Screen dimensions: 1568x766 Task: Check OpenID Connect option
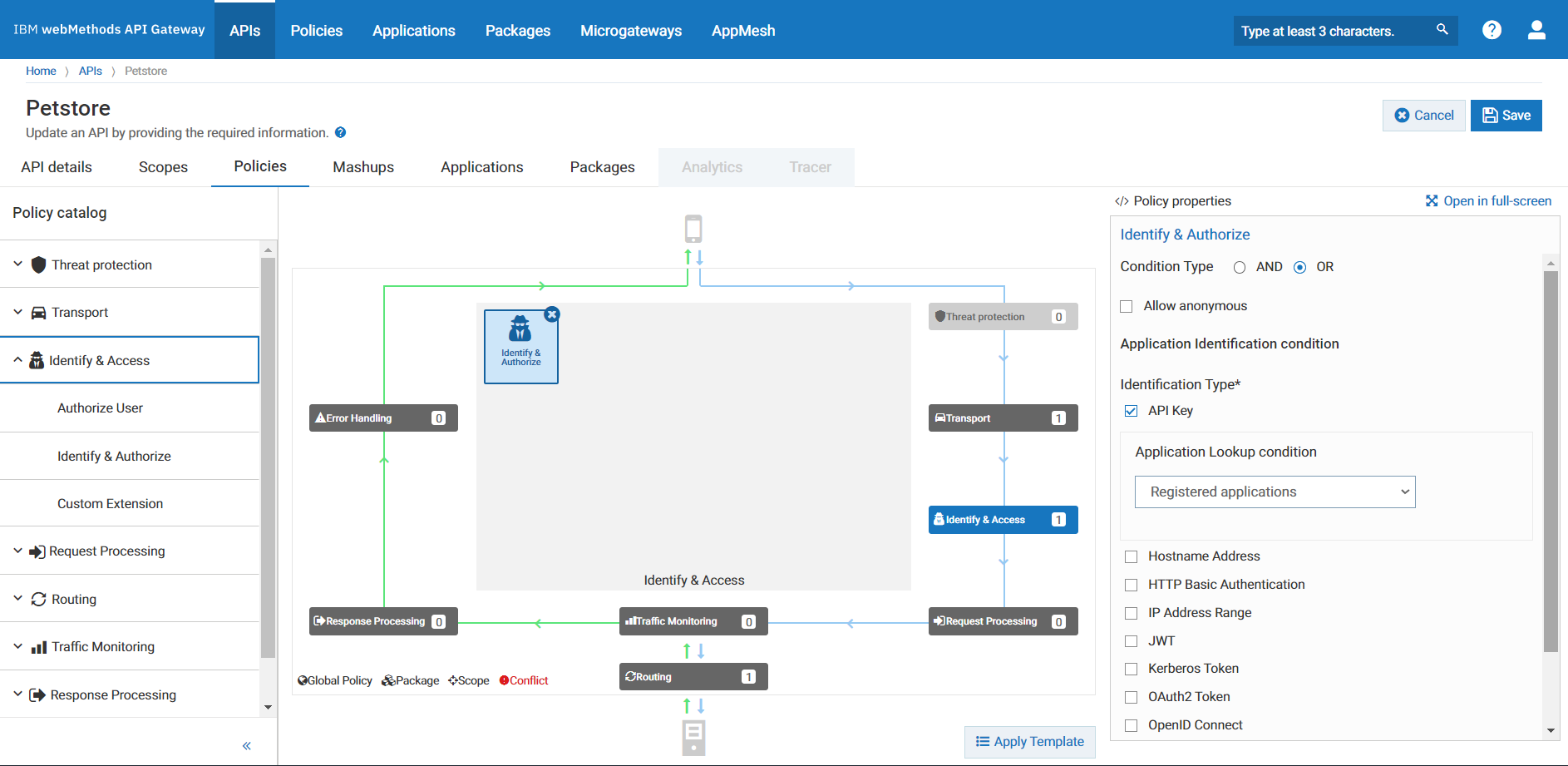pyautogui.click(x=1131, y=725)
